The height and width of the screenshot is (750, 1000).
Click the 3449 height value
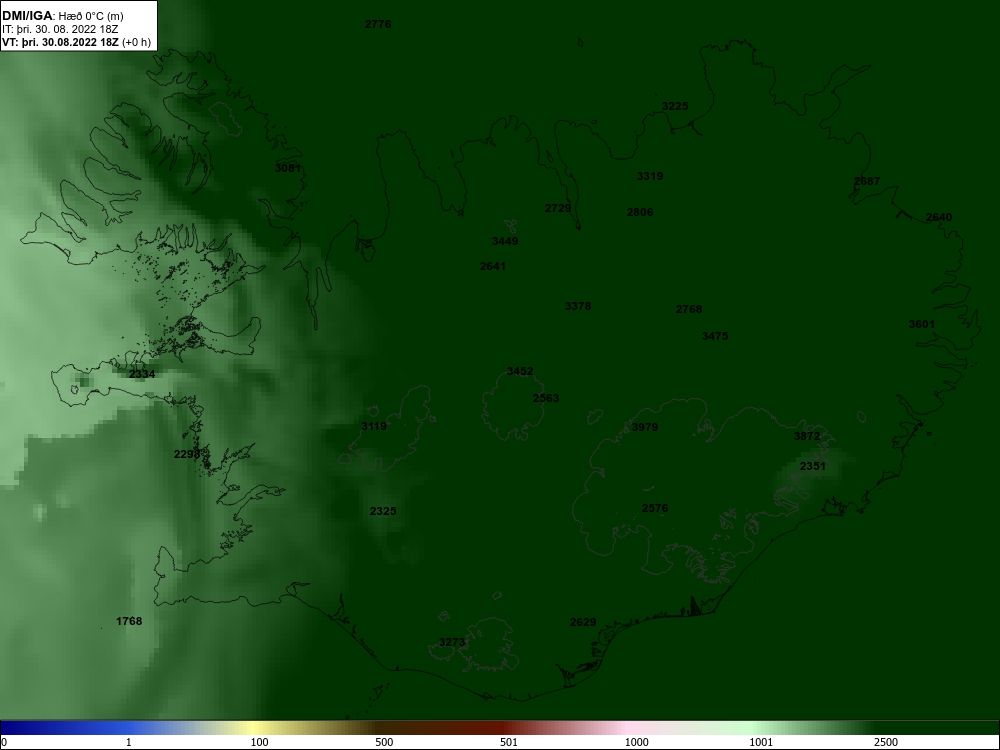click(505, 241)
